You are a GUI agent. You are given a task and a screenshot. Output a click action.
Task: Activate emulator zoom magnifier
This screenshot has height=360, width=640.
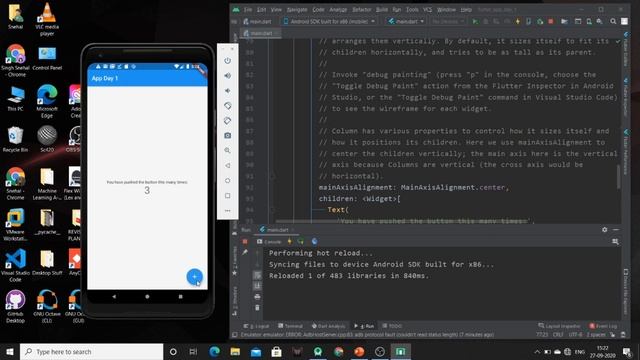pyautogui.click(x=228, y=151)
